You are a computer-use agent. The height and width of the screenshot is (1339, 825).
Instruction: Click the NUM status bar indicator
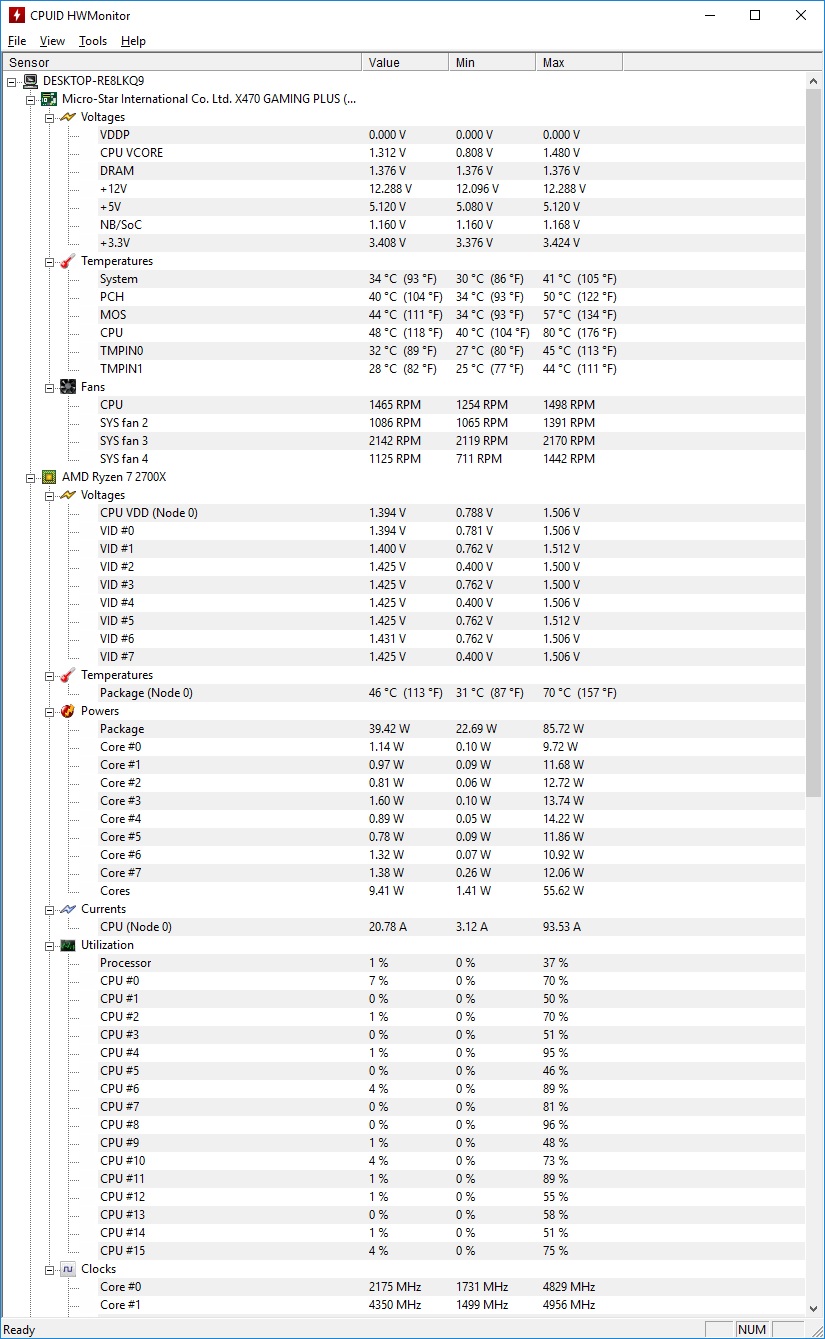pos(751,1330)
